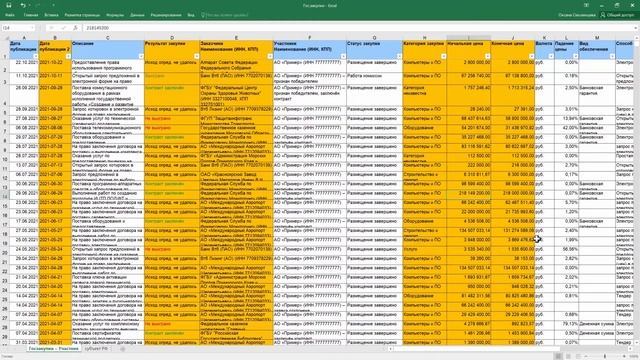The height and width of the screenshot is (360, 640).
Task: Click the Undo arrow icon
Action: (23, 5)
